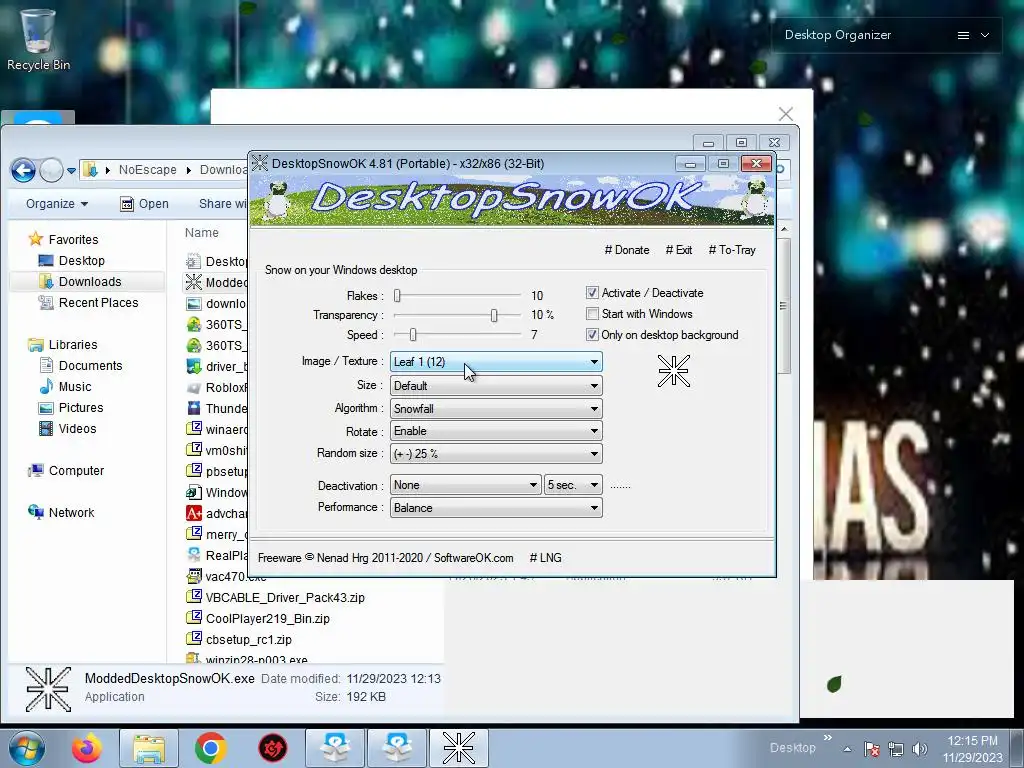
Task: Launch Firefox from the taskbar
Action: [87, 748]
